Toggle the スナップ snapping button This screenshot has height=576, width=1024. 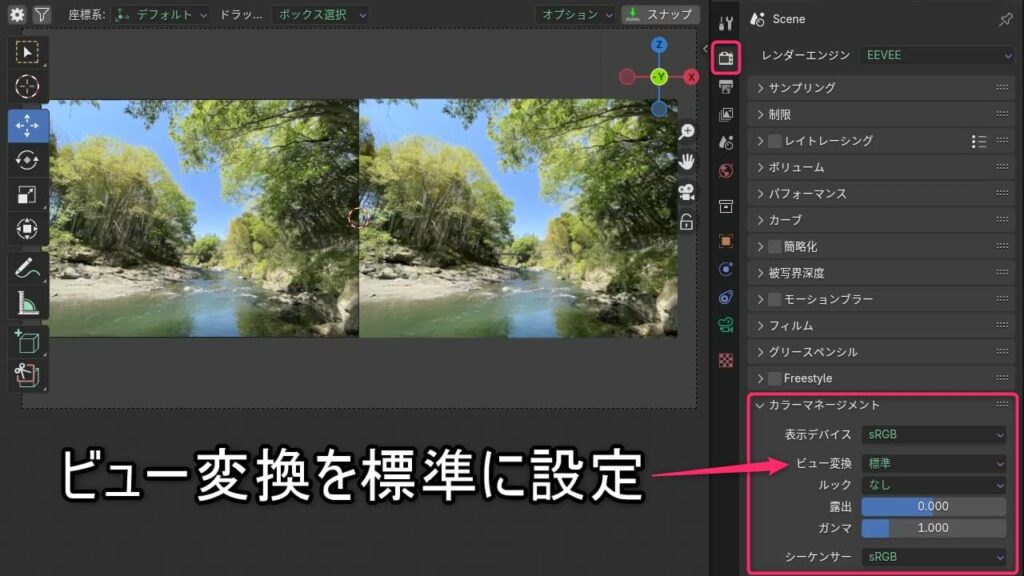(x=660, y=14)
